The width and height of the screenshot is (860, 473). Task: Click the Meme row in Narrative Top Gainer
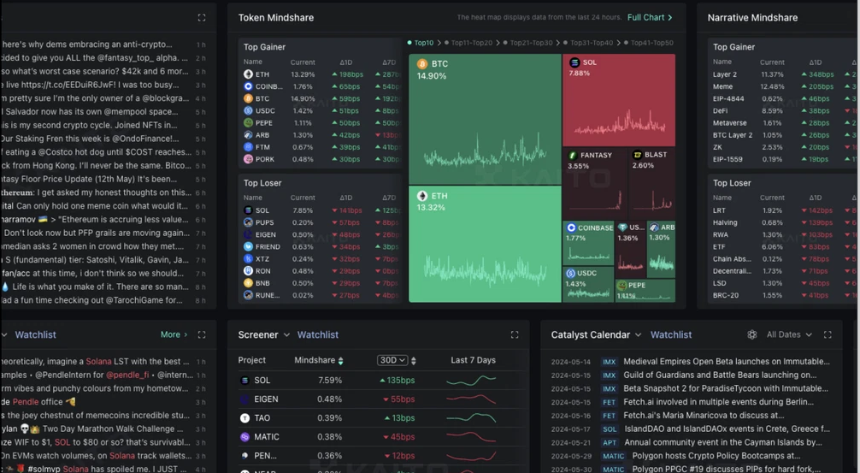[x=782, y=86]
